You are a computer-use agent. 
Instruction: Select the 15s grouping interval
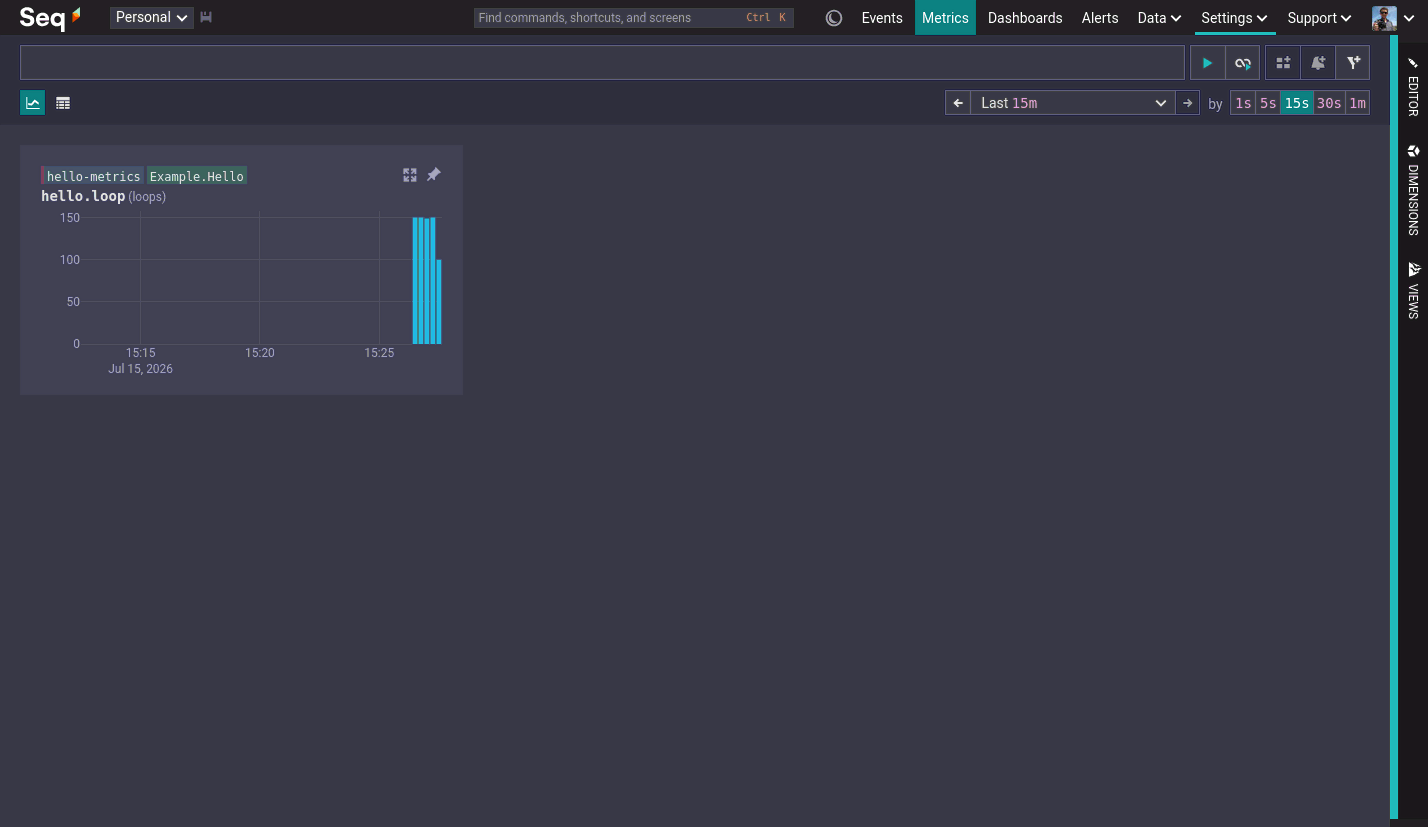point(1297,103)
